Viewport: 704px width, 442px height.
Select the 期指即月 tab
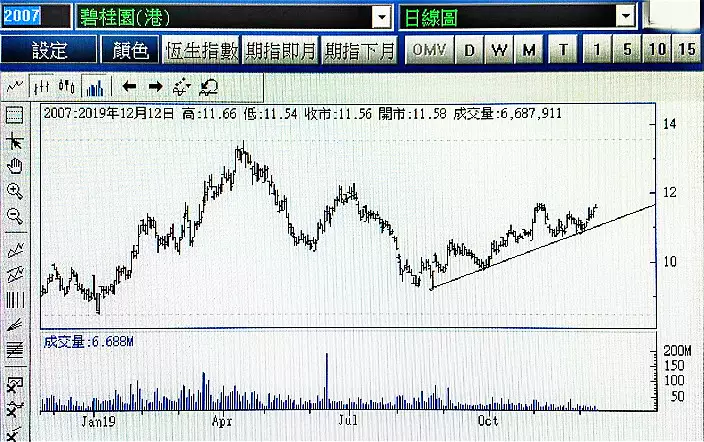point(281,50)
